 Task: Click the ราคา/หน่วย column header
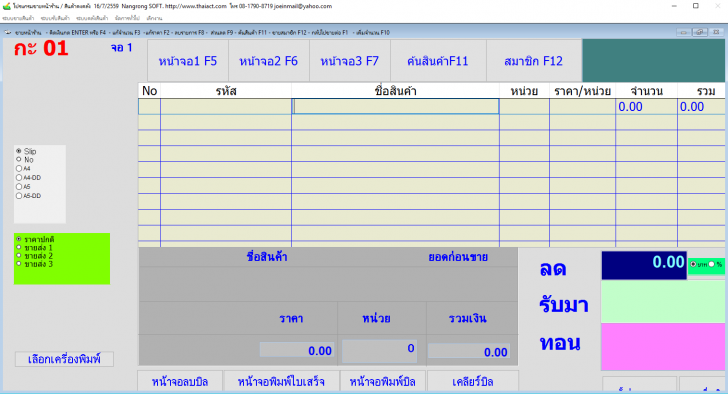[x=582, y=91]
